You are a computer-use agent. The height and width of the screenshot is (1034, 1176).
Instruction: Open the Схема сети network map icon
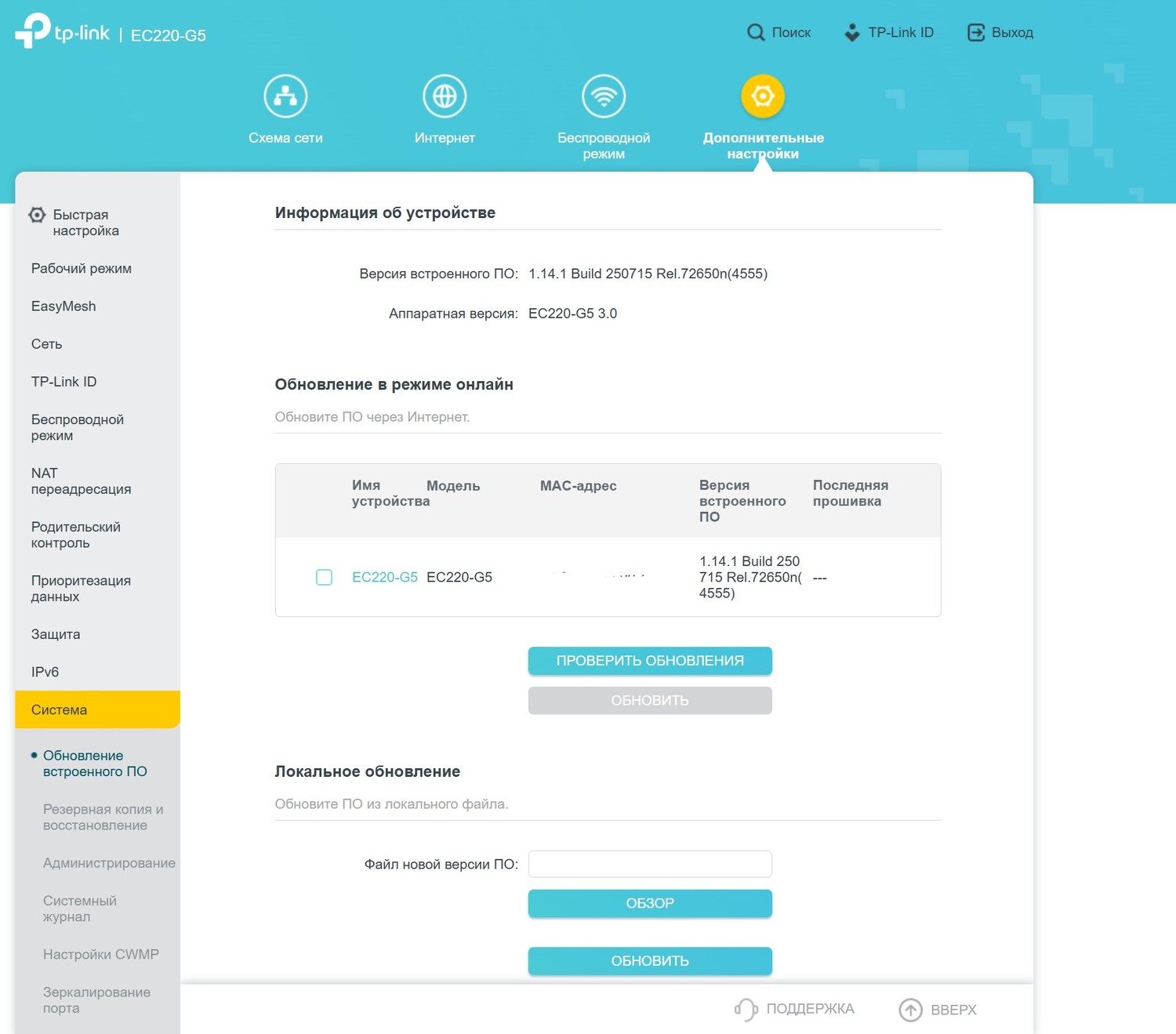[x=285, y=96]
